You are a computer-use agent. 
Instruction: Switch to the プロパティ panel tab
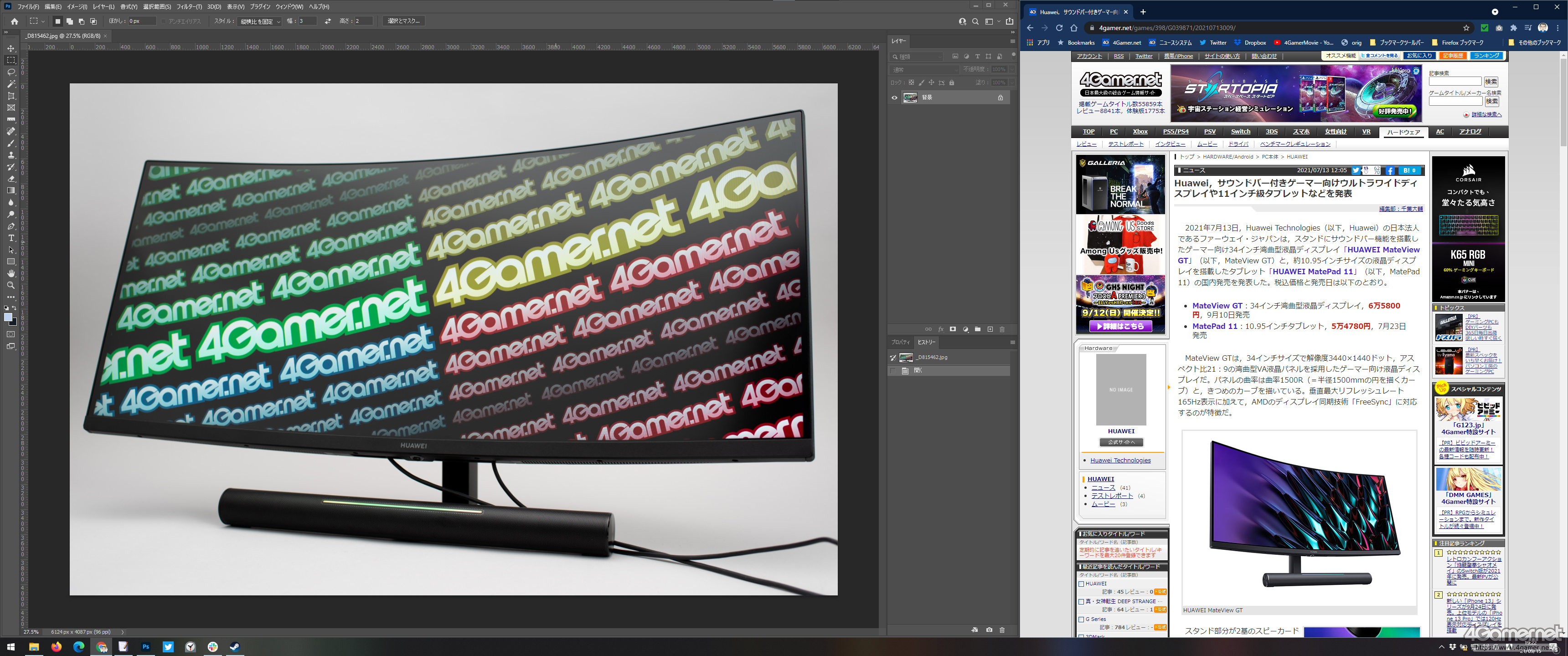(900, 342)
